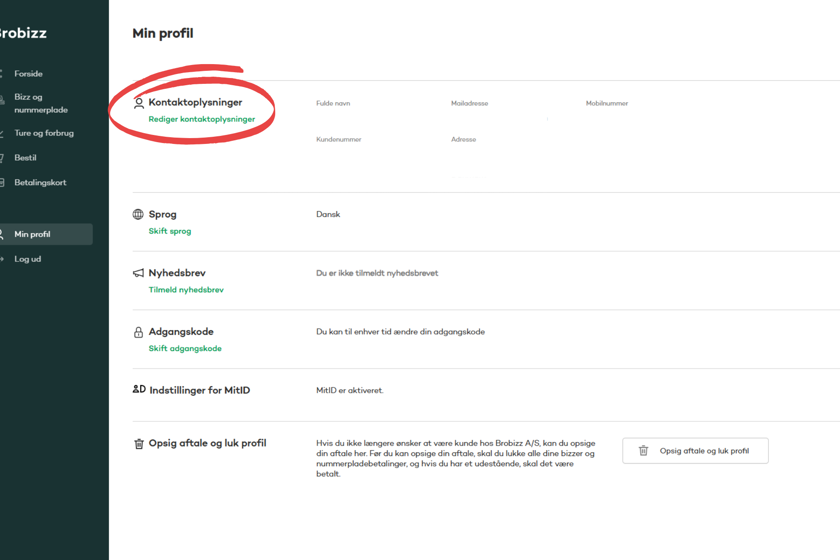Click trash icon beside Opsig aftale heading

pos(139,444)
